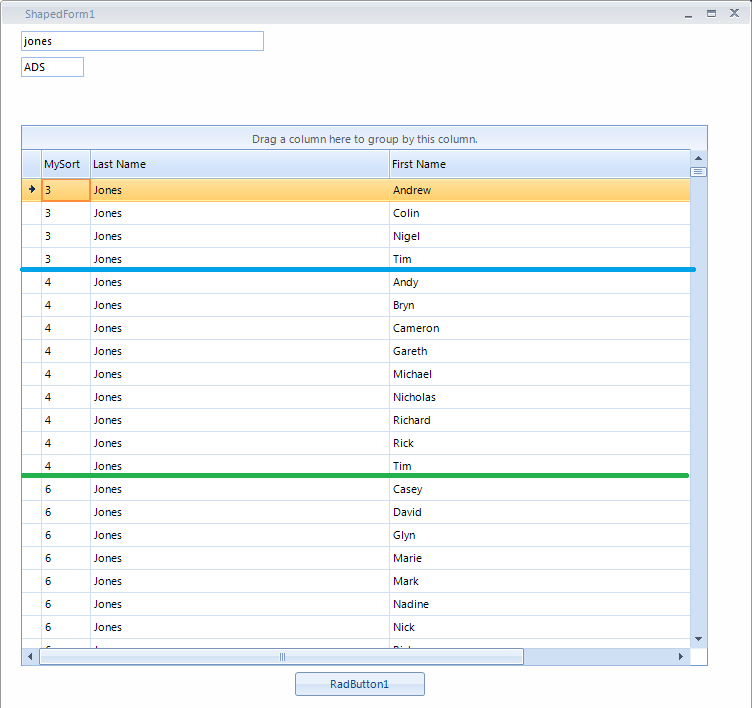Image resolution: width=752 pixels, height=708 pixels.
Task: Click the RadButton1 button
Action: [360, 684]
